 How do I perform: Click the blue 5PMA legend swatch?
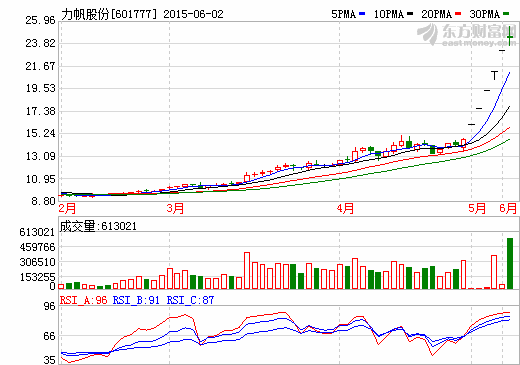(x=362, y=14)
